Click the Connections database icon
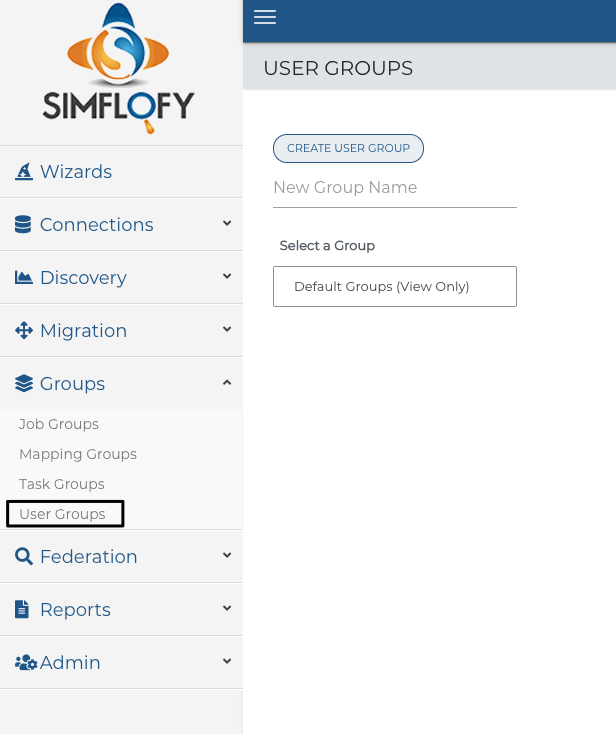The width and height of the screenshot is (616, 734). click(23, 224)
